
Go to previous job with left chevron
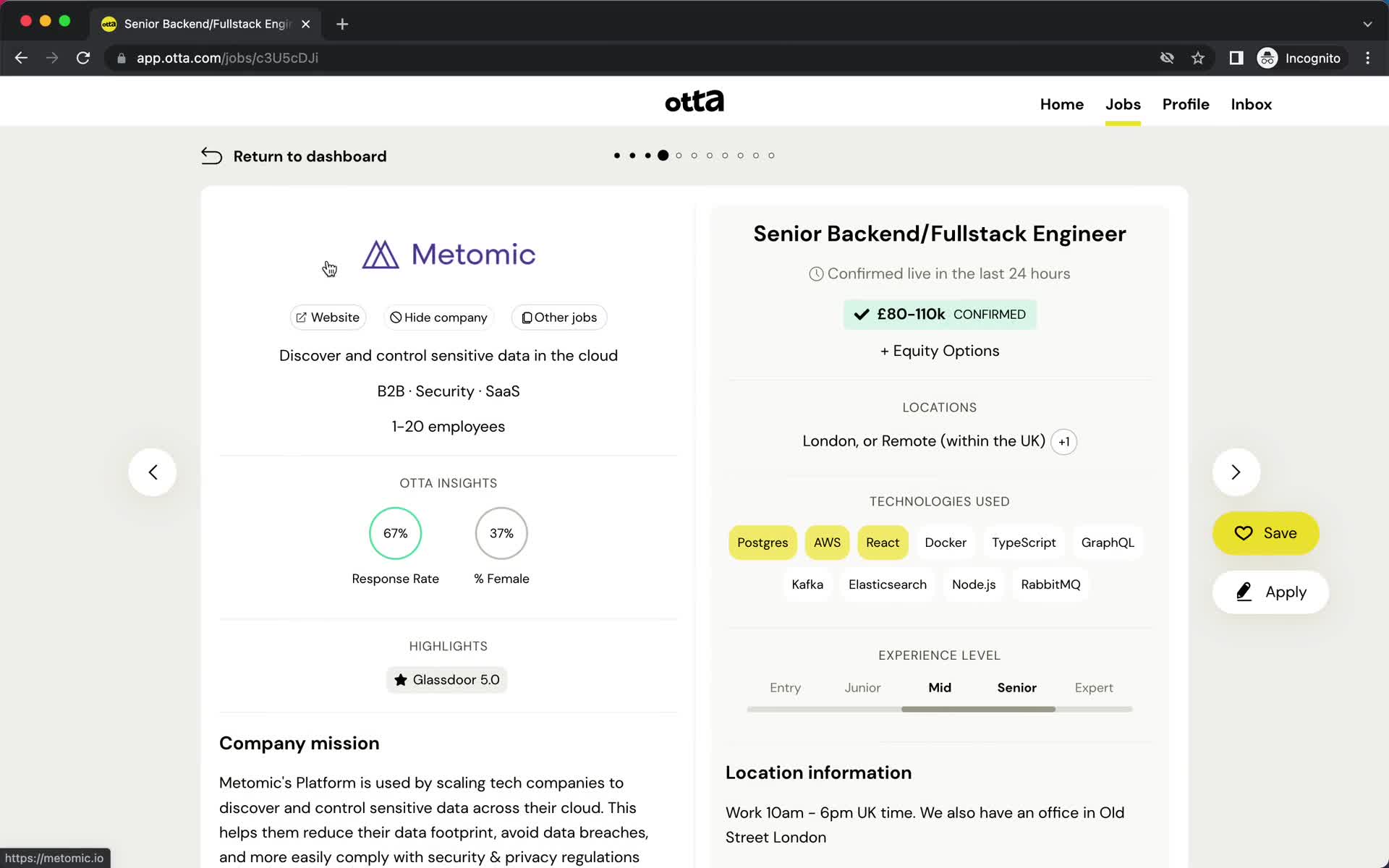click(x=153, y=472)
